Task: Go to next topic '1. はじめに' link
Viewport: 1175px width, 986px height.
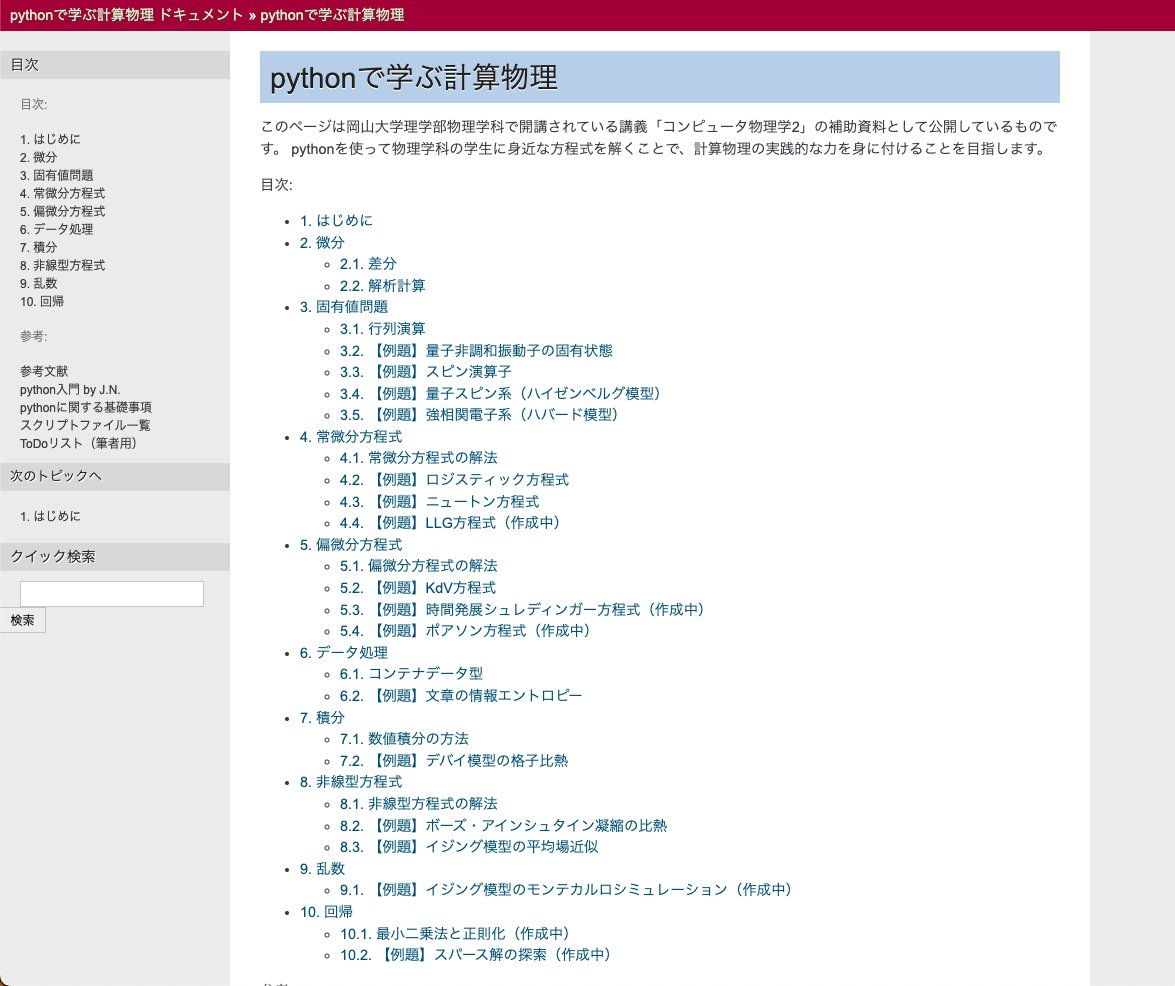Action: coord(50,516)
